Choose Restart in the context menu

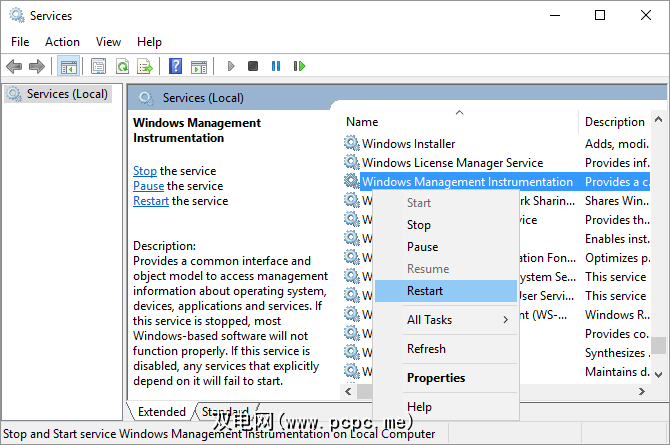click(x=446, y=291)
